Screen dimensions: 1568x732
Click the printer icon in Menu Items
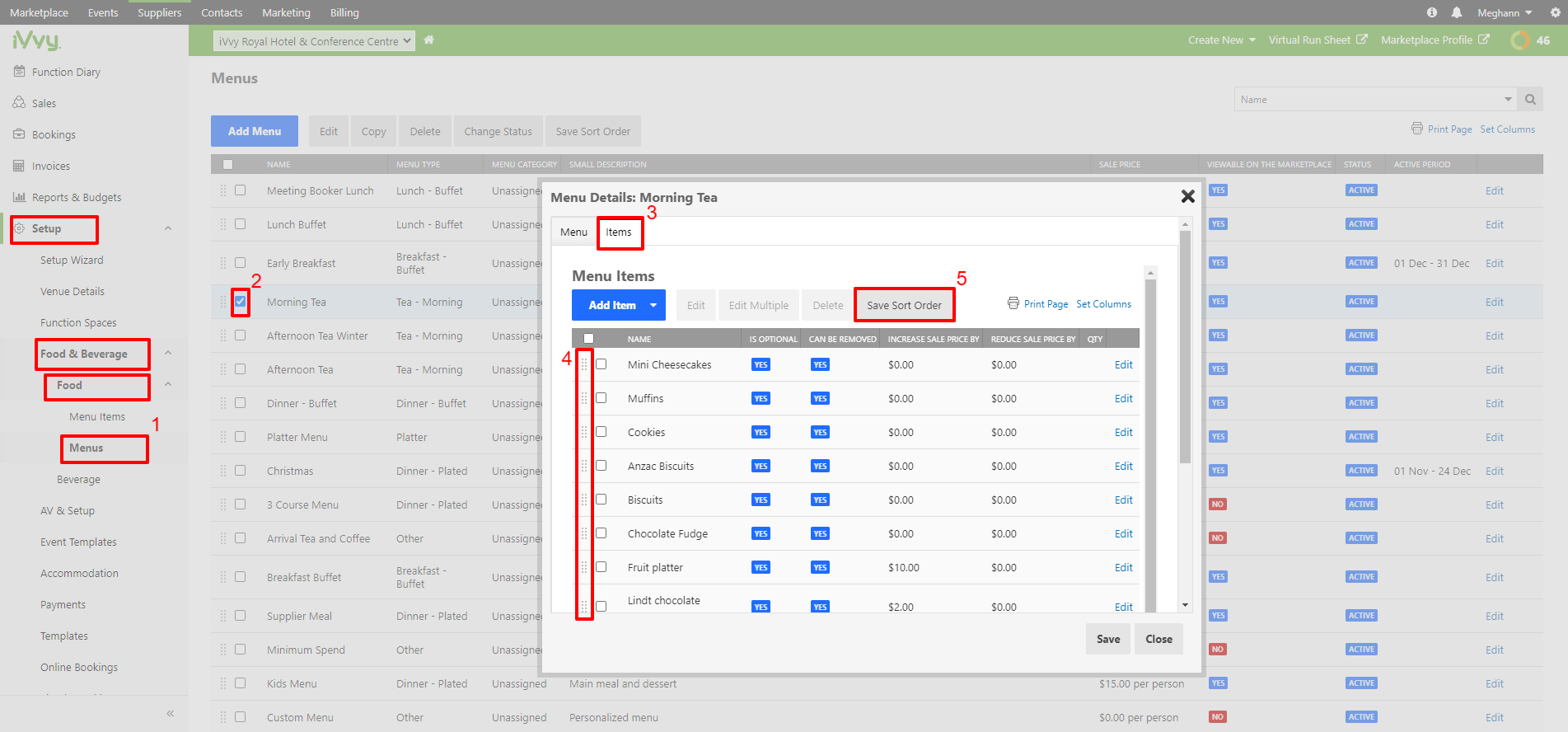coord(1013,303)
